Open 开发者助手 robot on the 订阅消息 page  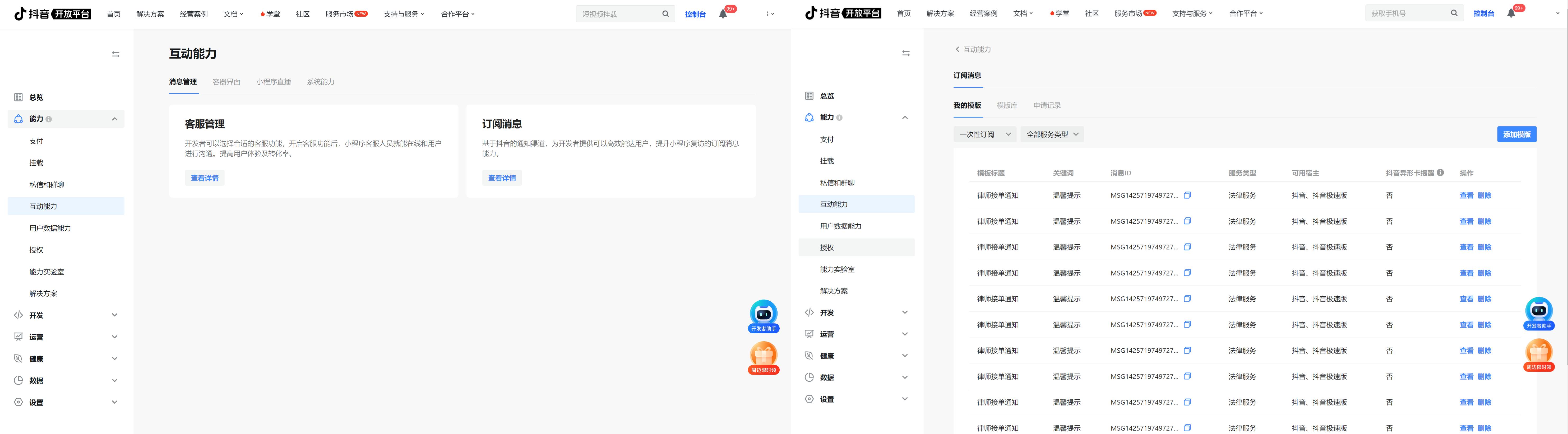[x=1538, y=312]
